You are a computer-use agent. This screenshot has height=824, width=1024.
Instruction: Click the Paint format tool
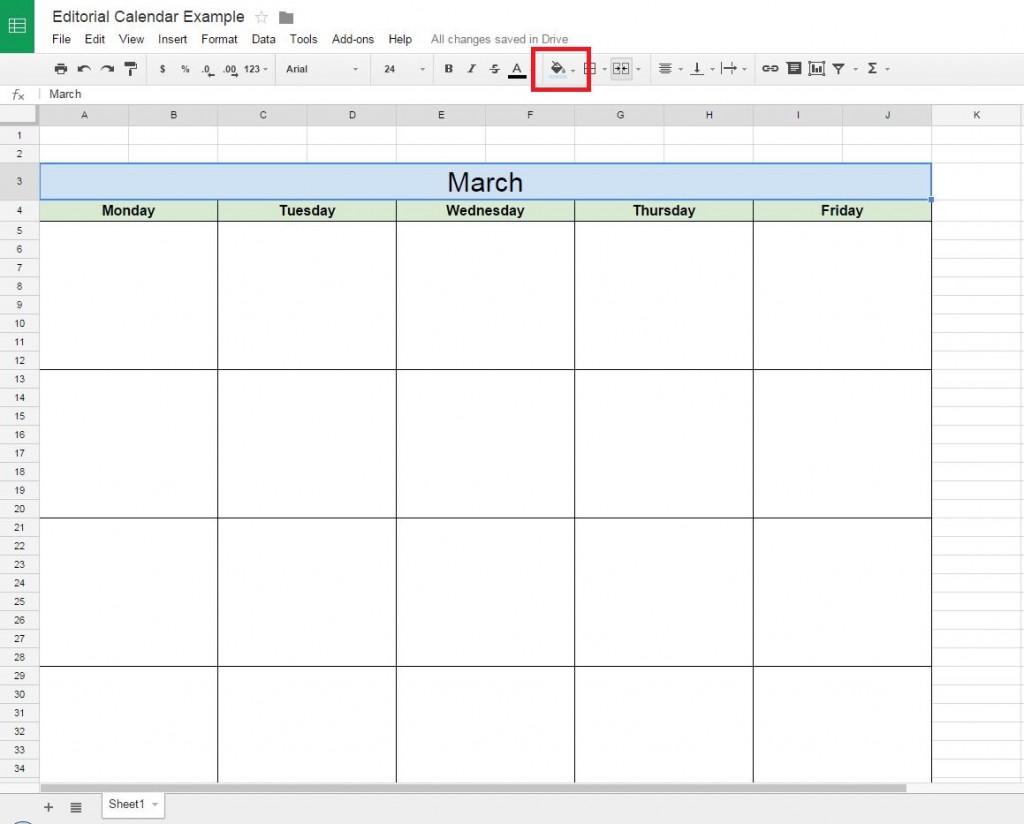click(130, 68)
